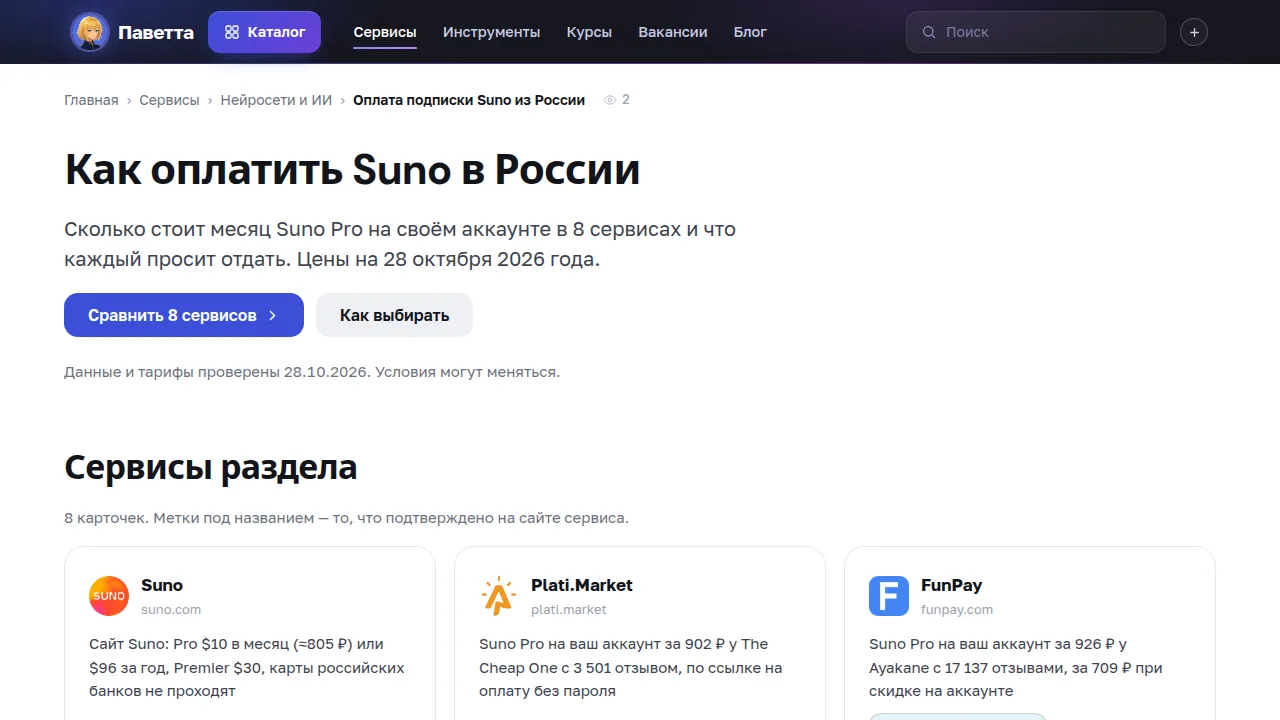Open the Инструменты nav item

pyautogui.click(x=492, y=32)
